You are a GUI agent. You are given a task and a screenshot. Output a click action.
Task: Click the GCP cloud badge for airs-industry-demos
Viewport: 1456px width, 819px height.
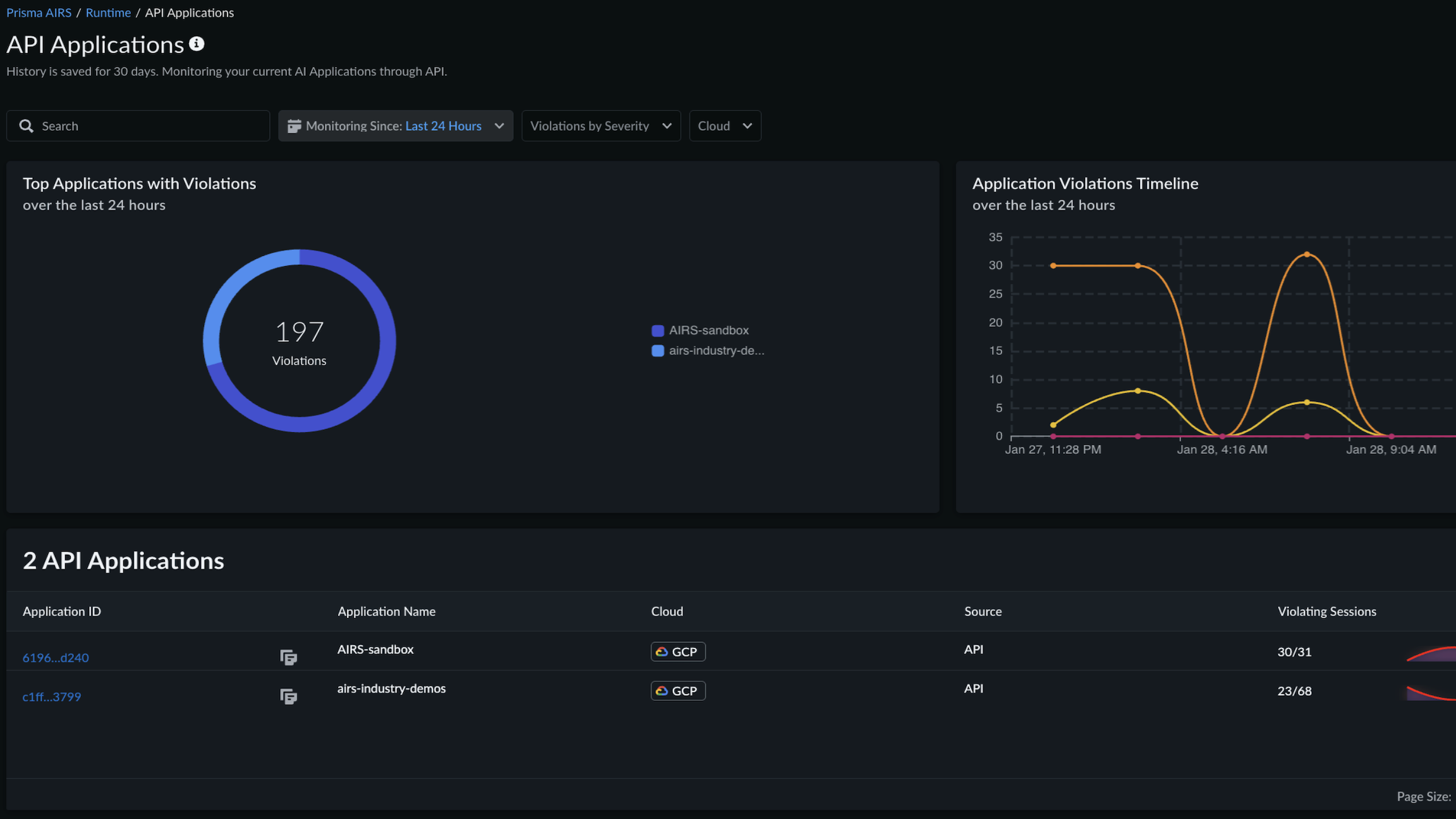tap(677, 691)
